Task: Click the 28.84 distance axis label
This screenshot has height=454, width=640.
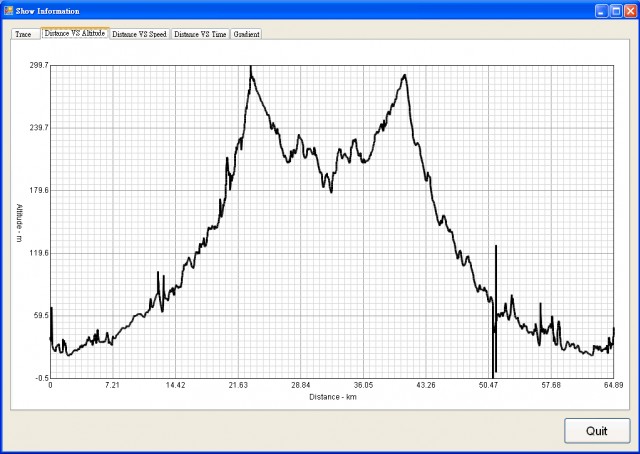Action: pos(300,385)
